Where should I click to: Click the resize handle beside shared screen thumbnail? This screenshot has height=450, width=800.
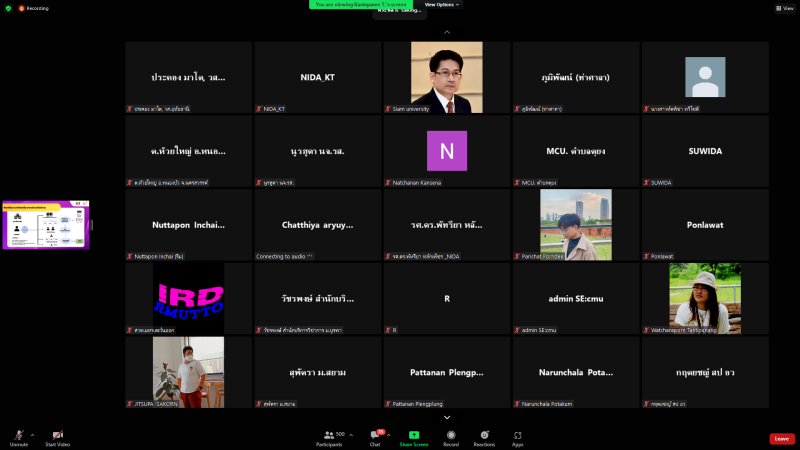[92, 225]
